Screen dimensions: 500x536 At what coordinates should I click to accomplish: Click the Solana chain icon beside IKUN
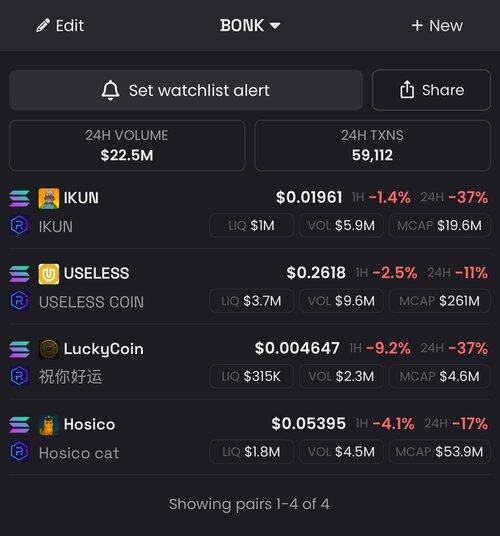point(19,199)
